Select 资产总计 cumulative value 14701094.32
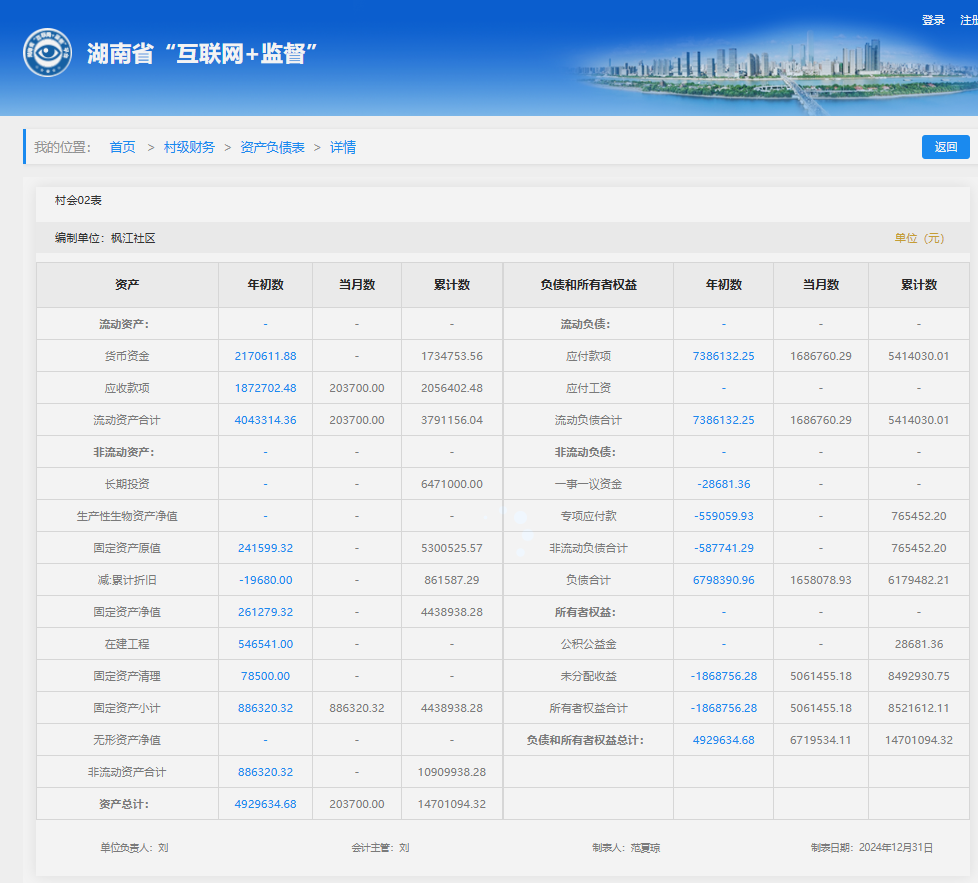This screenshot has height=883, width=978. [x=452, y=804]
